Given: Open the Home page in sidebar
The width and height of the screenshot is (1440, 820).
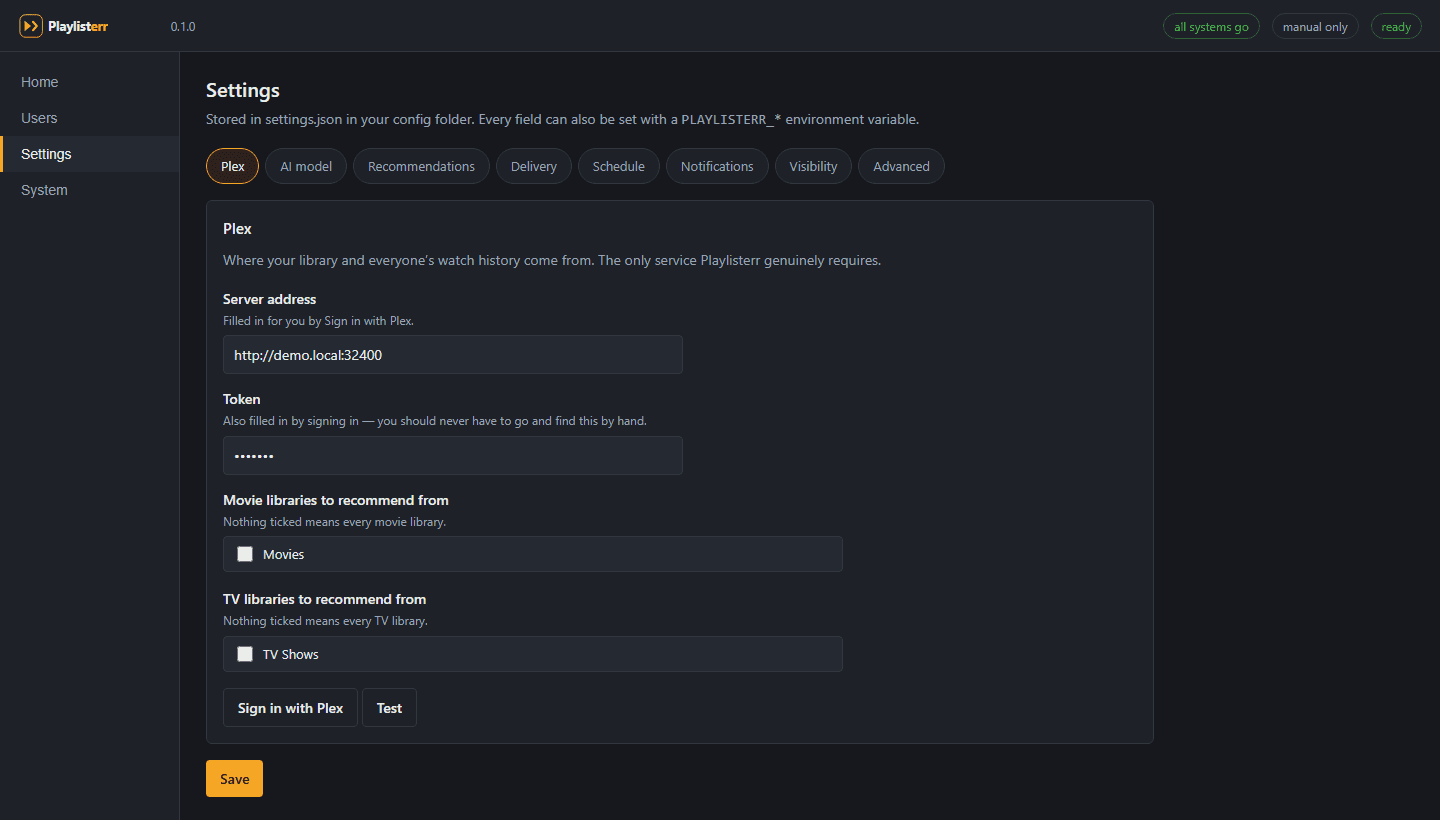Looking at the screenshot, I should pos(90,82).
